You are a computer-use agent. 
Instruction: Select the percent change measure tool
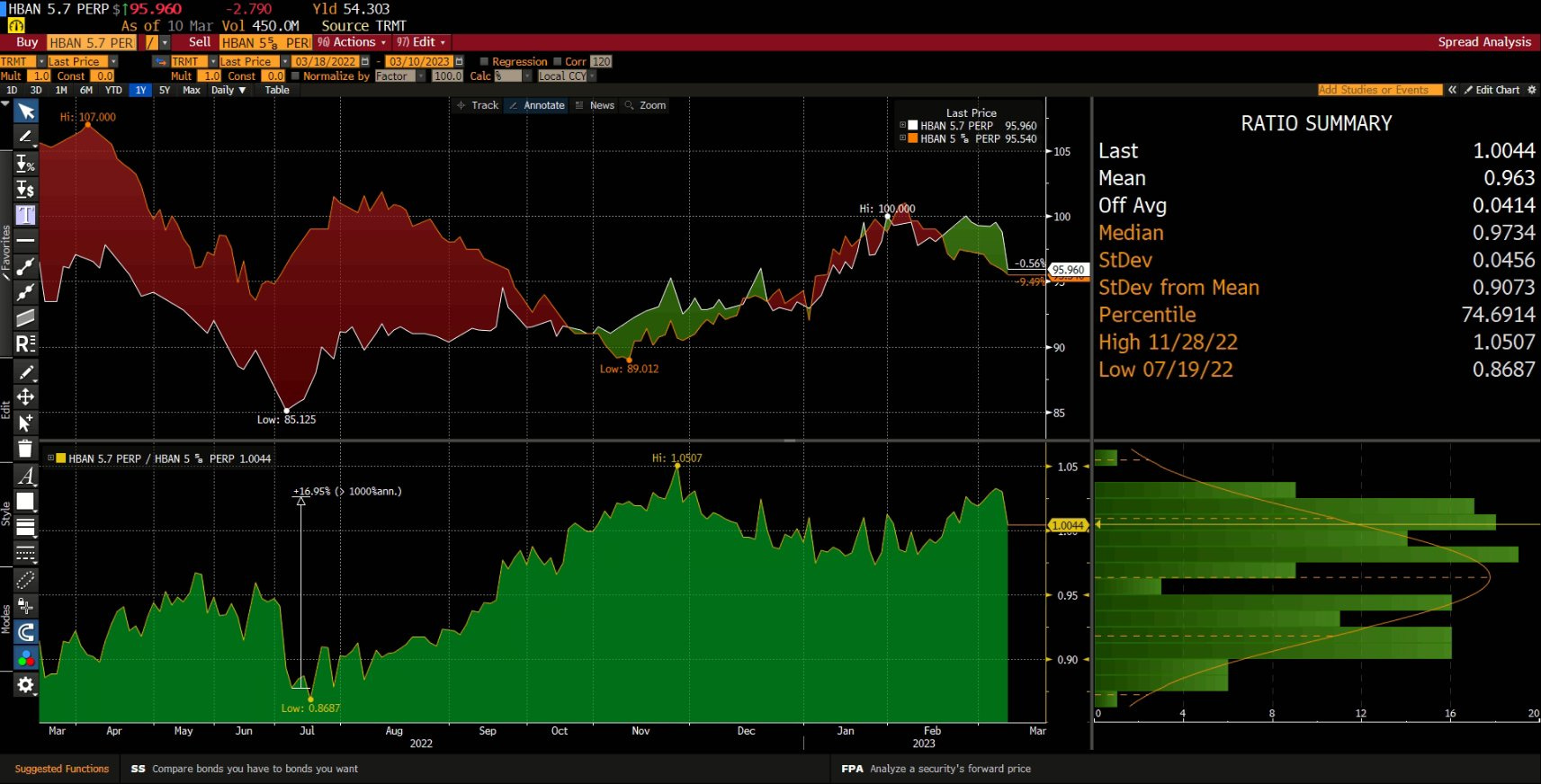pyautogui.click(x=25, y=164)
